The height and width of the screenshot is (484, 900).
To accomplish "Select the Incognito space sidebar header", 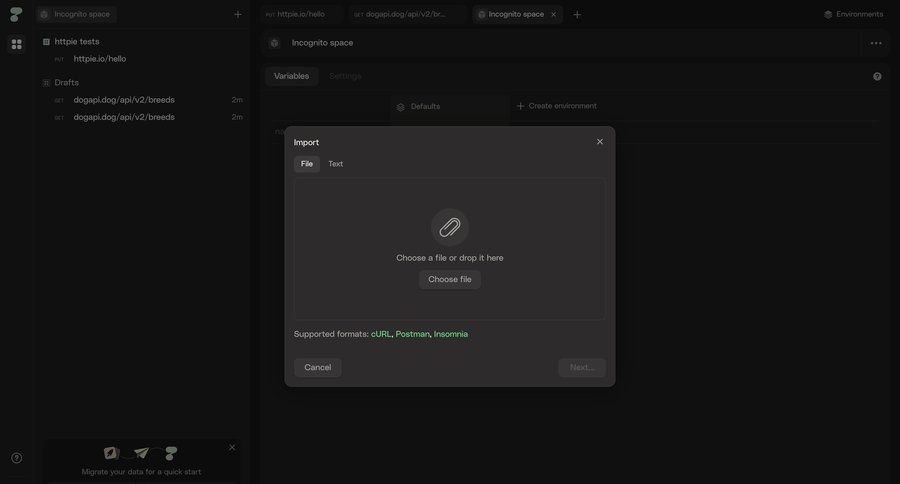I will click(x=76, y=14).
